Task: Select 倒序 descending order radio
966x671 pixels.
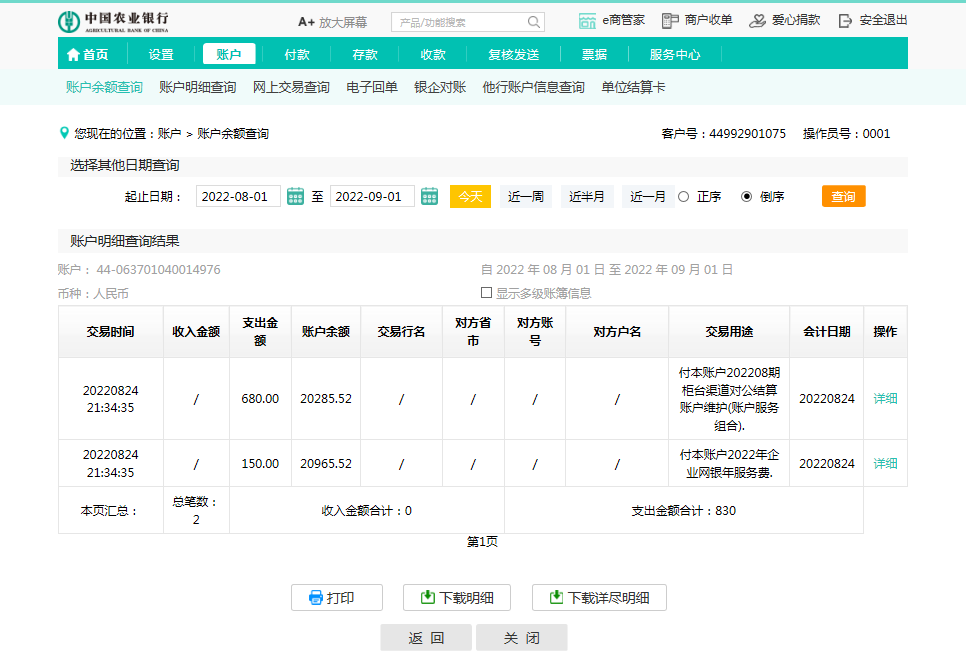Action: [x=747, y=197]
